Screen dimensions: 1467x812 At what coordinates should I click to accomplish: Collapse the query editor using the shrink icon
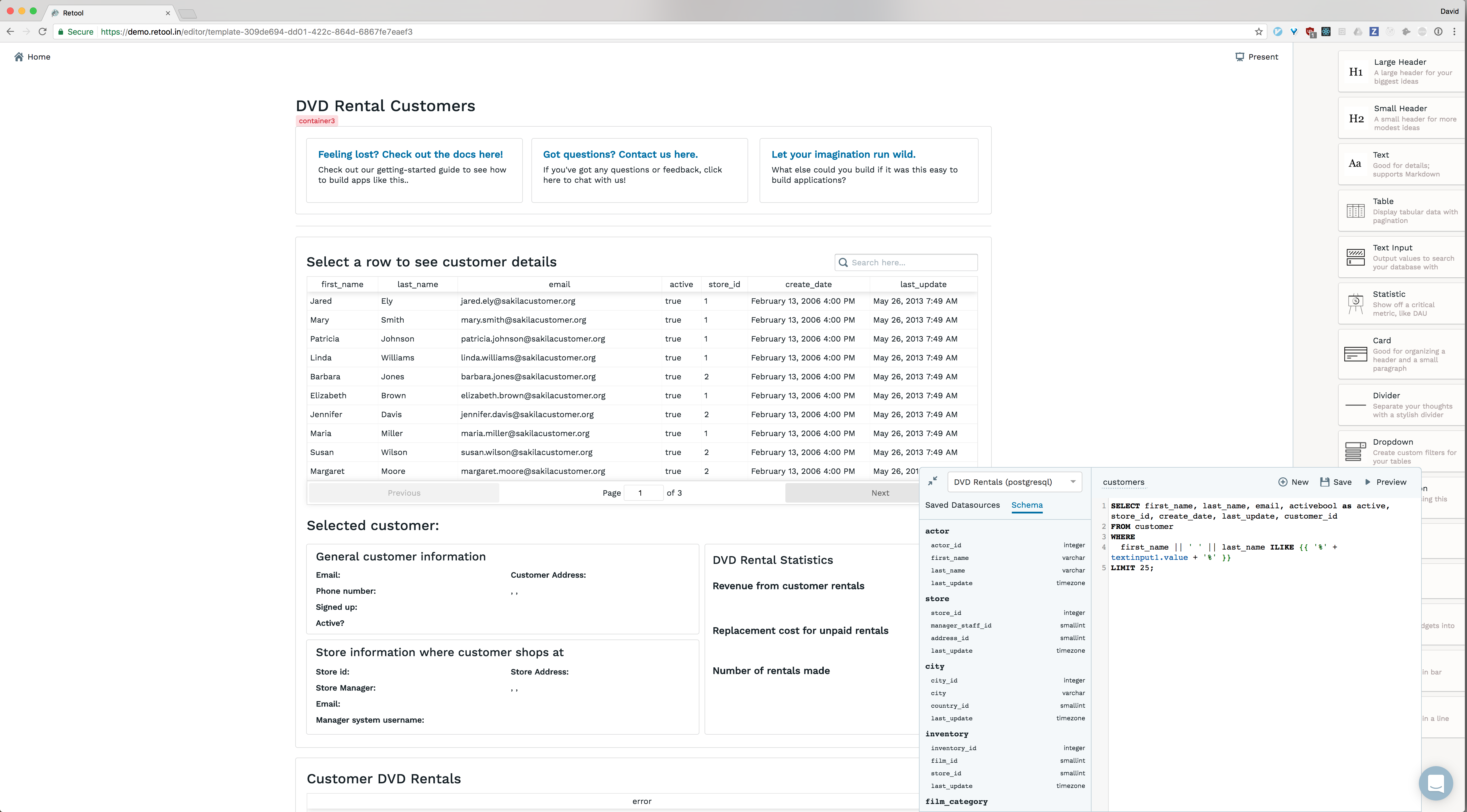click(932, 481)
